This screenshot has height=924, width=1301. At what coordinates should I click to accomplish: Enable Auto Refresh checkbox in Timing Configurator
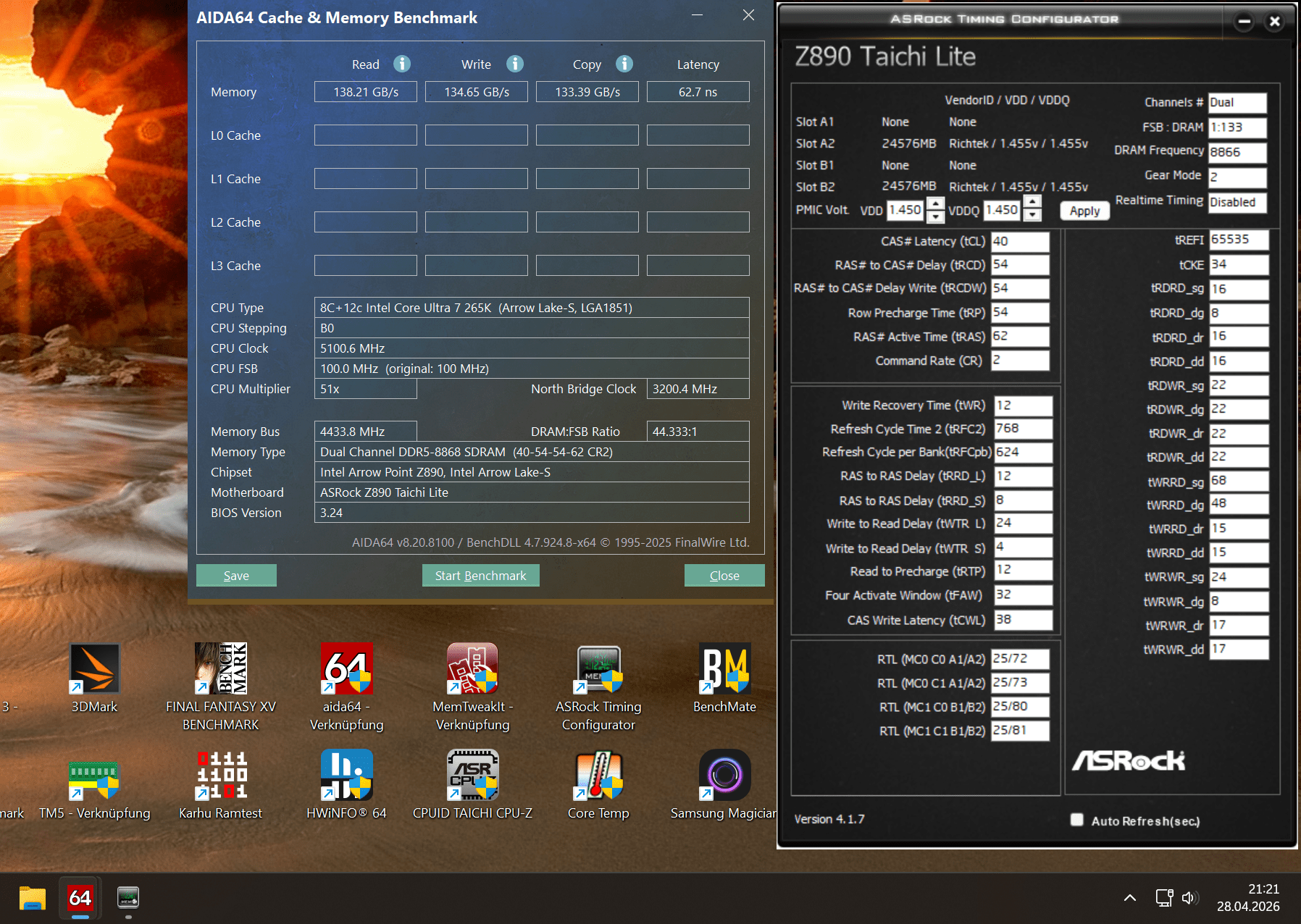1077,820
